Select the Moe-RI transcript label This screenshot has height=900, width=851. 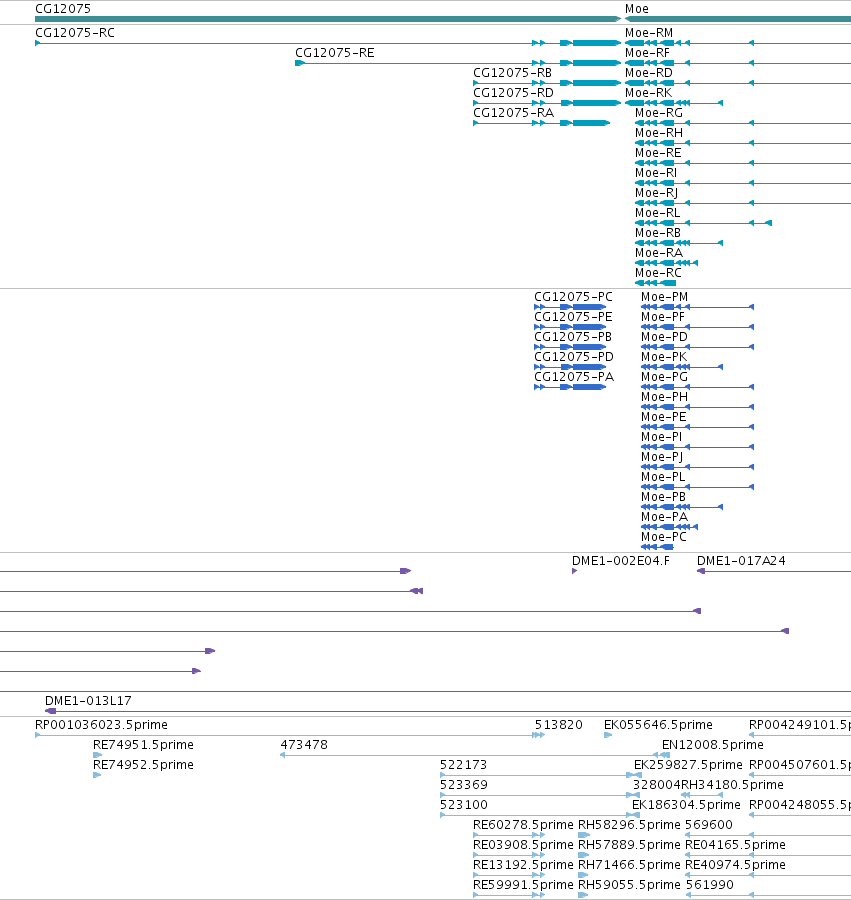[x=656, y=173]
